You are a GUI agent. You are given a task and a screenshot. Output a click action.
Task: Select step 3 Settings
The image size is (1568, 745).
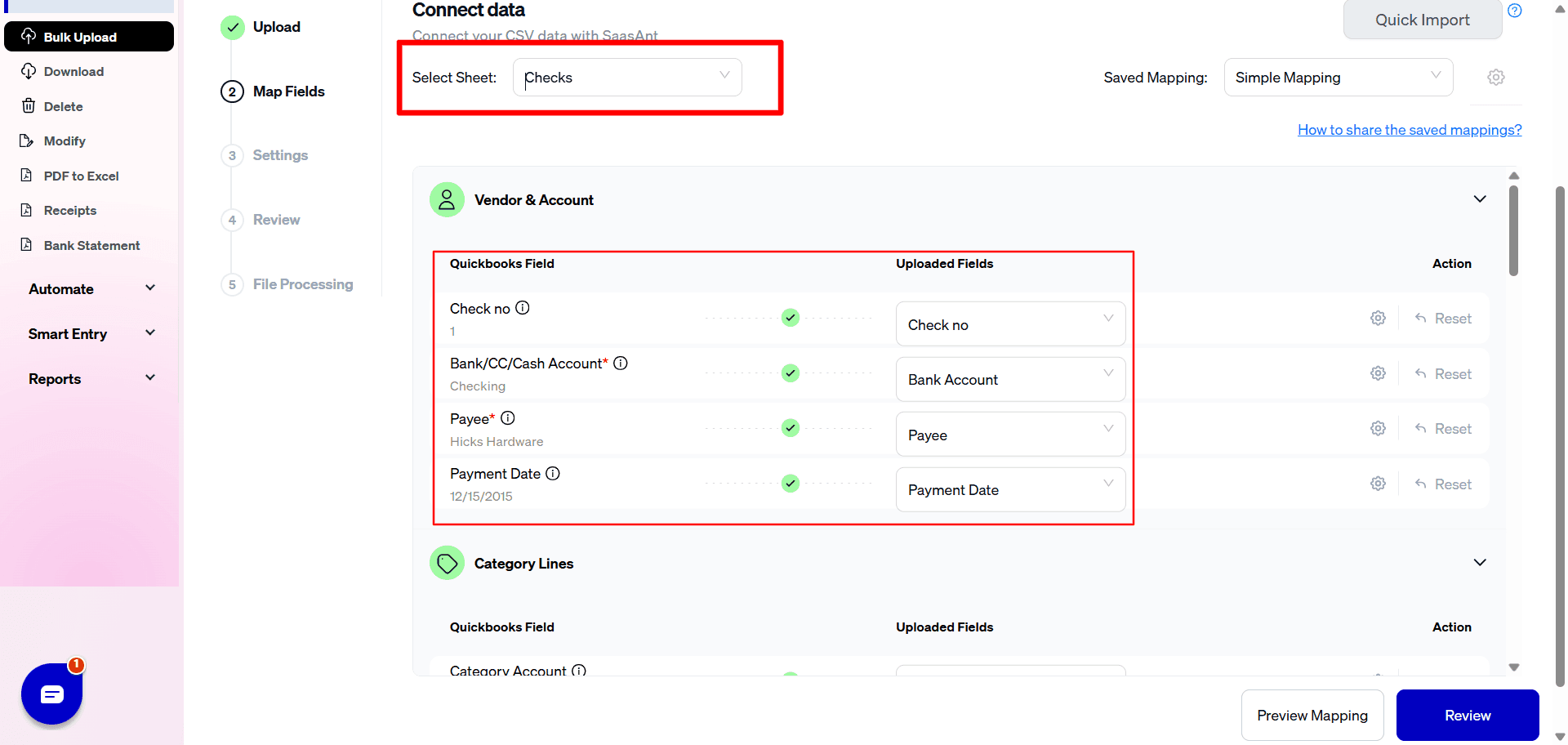pyautogui.click(x=265, y=155)
